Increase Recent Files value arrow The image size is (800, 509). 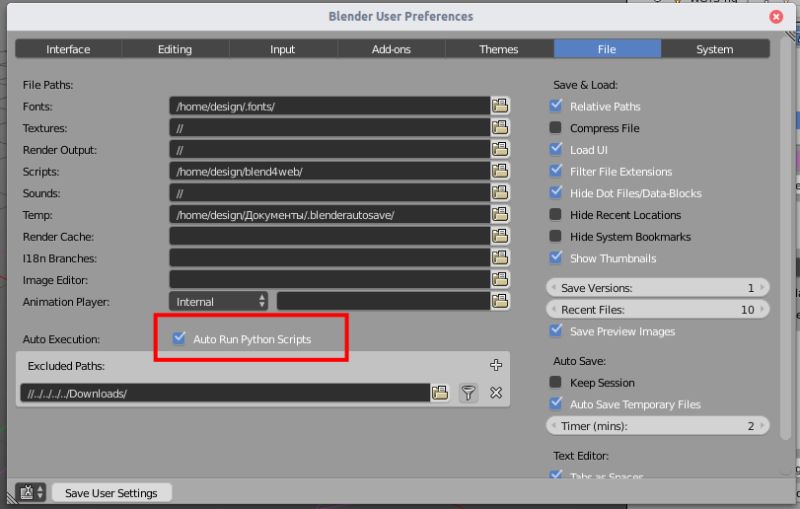(762, 310)
